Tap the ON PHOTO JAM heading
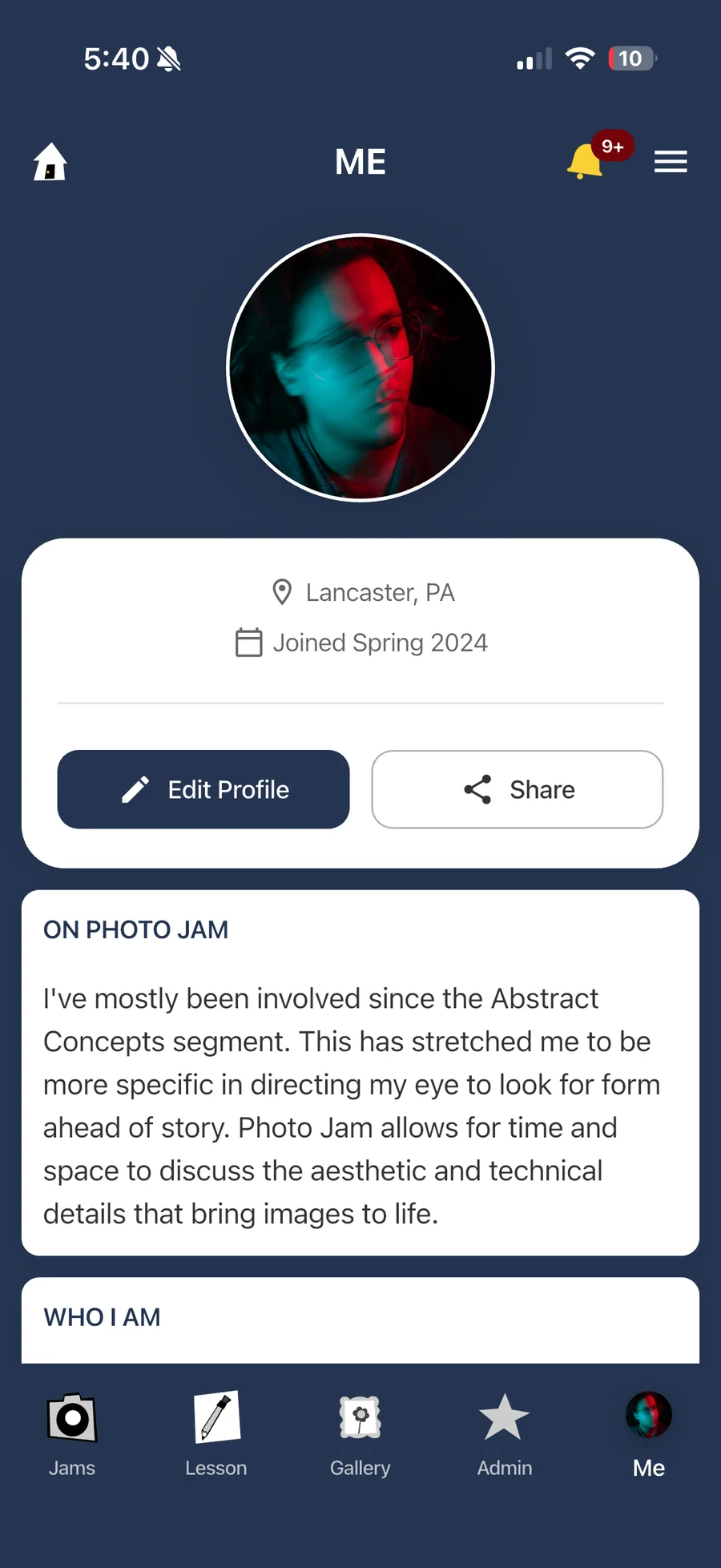 136,929
